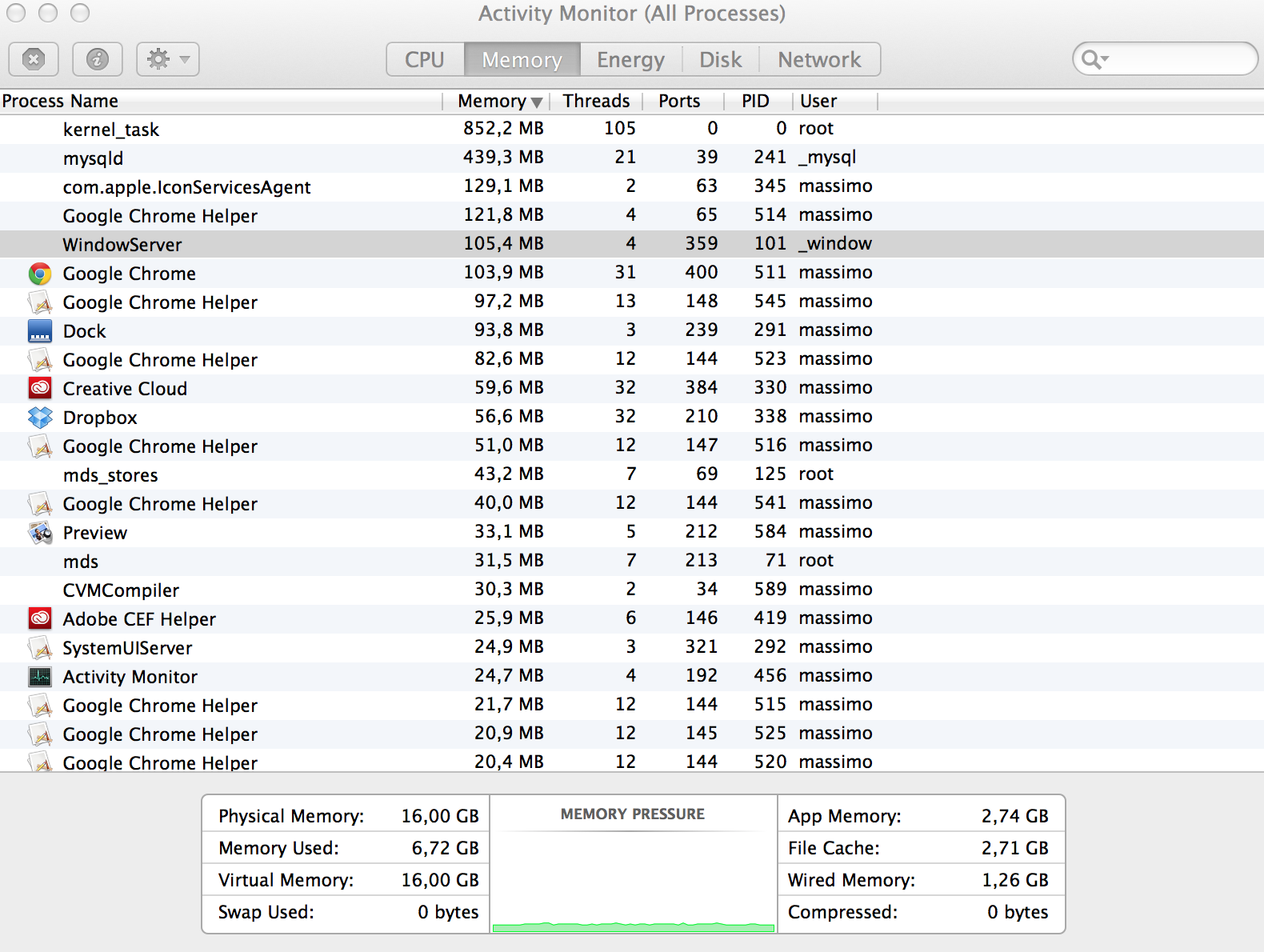
Task: Click the process name "mds" with PID 71
Action: [x=81, y=562]
